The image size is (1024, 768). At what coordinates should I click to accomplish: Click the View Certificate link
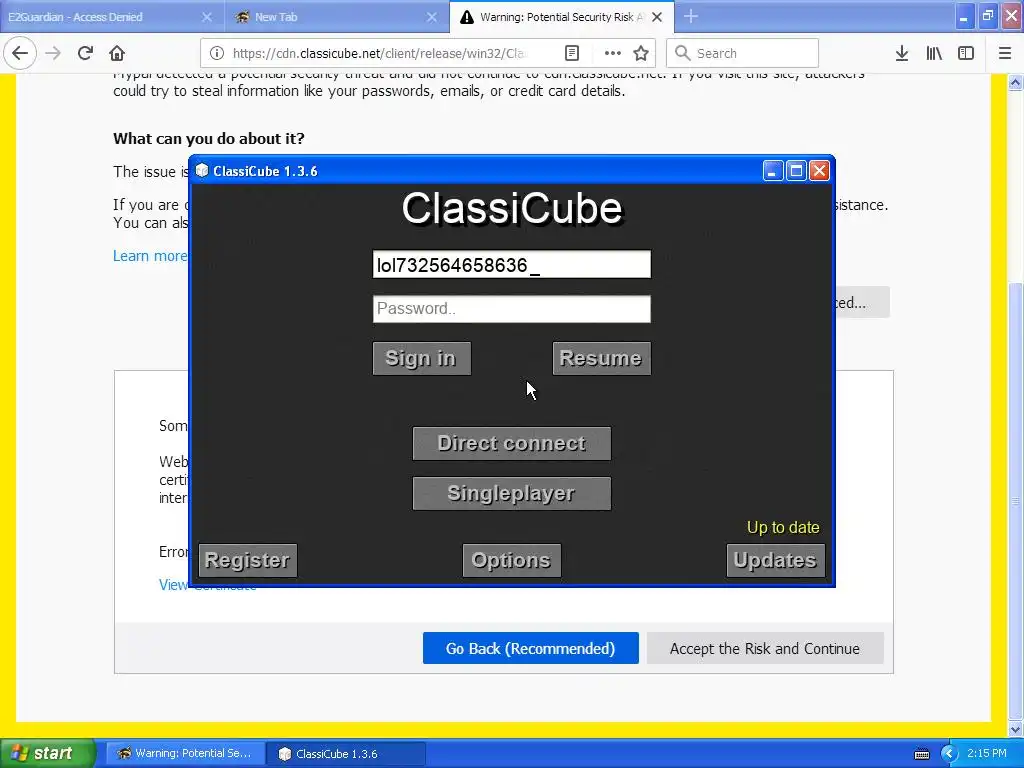point(206,584)
